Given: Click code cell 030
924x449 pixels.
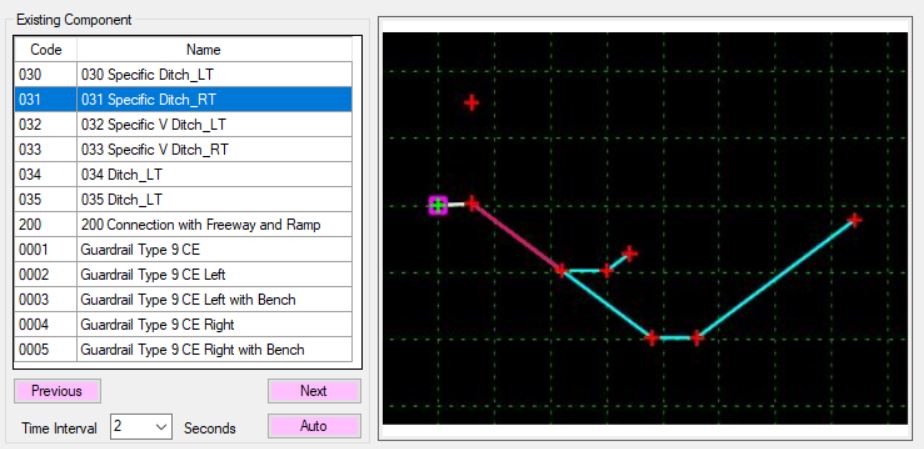Looking at the screenshot, I should pos(46,75).
